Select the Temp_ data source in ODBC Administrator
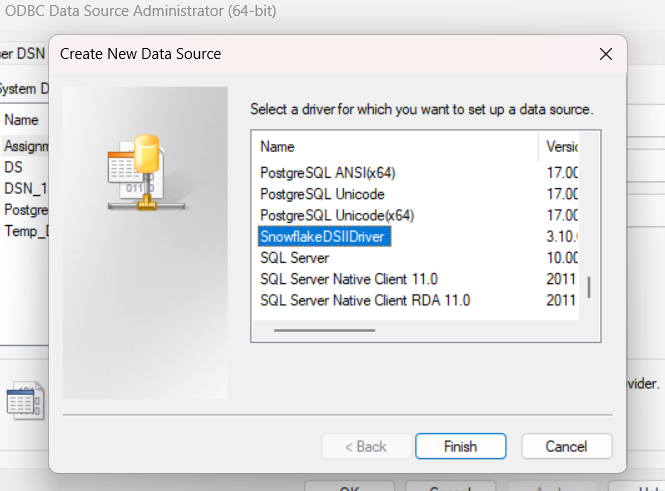Image resolution: width=665 pixels, height=491 pixels. click(26, 231)
